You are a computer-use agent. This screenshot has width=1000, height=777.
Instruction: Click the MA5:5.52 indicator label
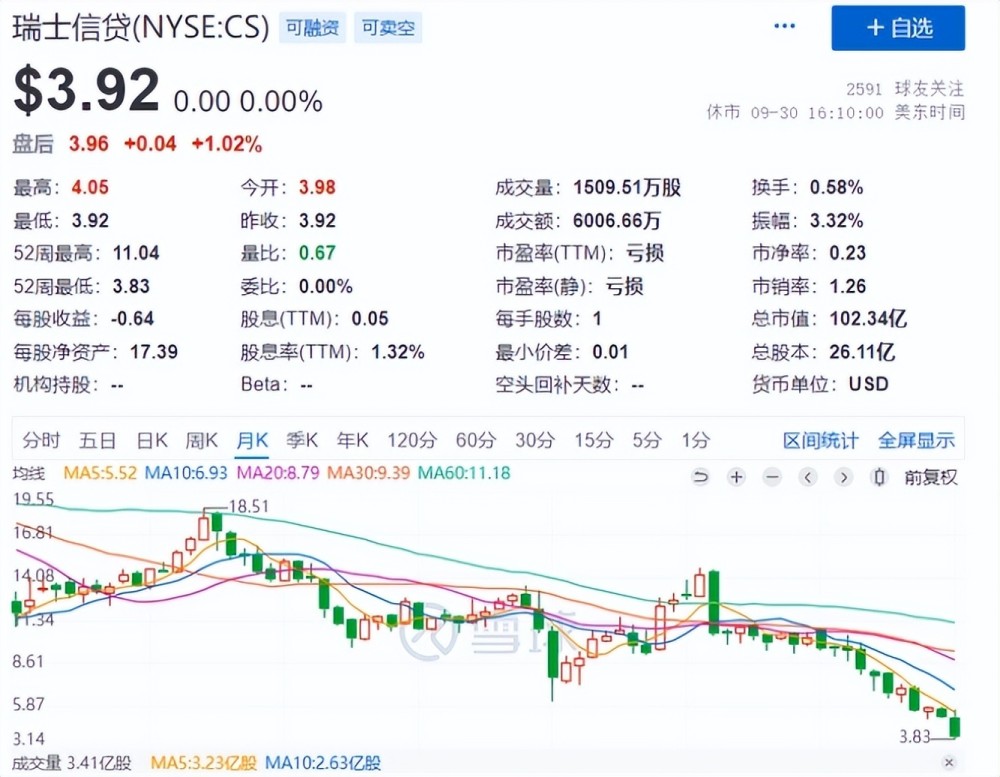click(x=100, y=473)
